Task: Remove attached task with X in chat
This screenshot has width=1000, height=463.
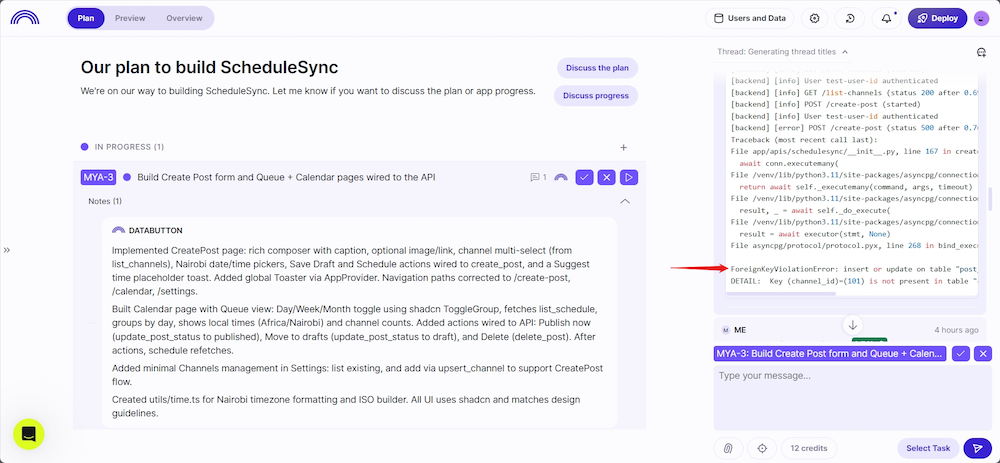Action: [x=983, y=354]
